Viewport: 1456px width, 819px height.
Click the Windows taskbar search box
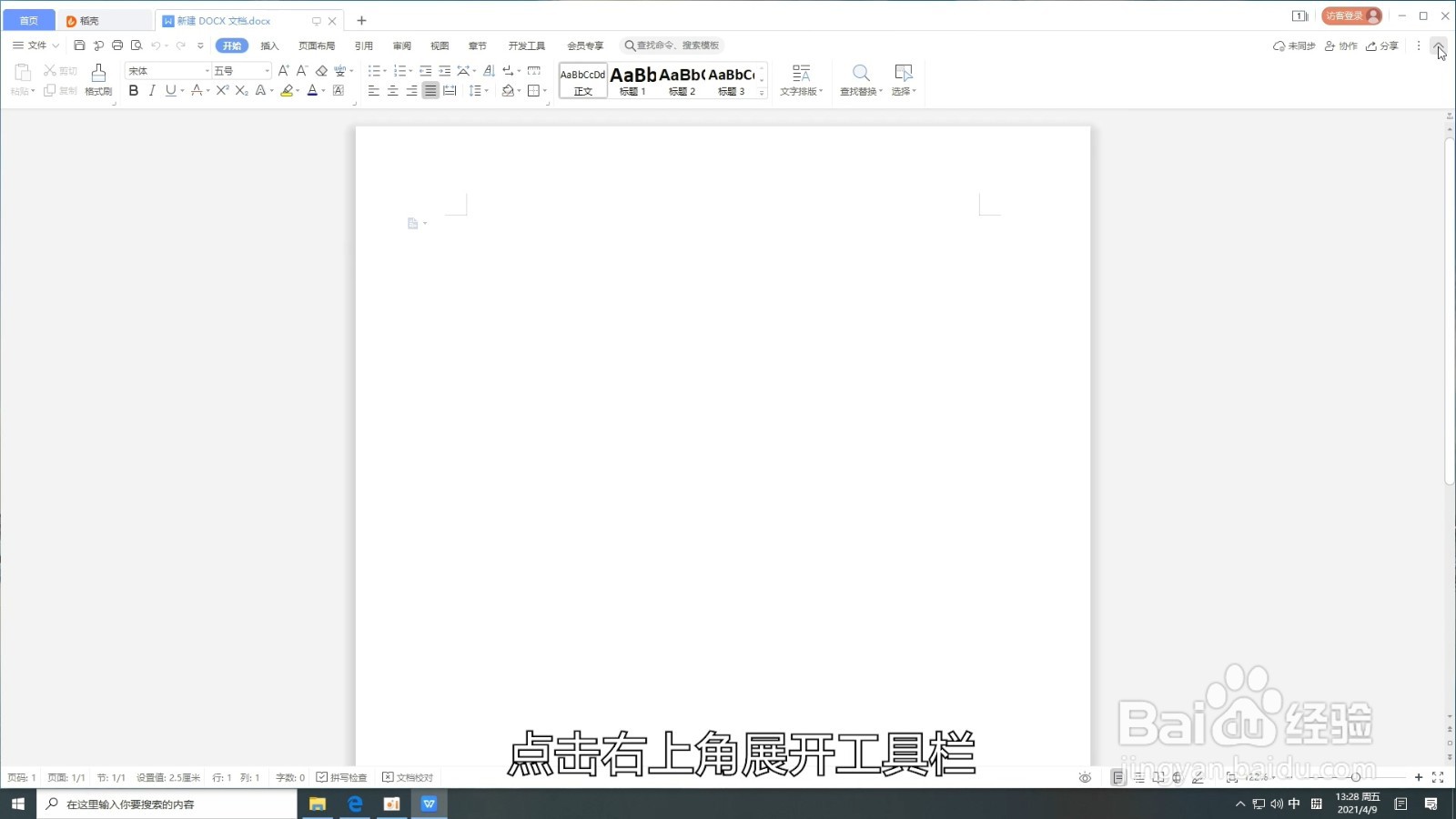click(x=167, y=804)
